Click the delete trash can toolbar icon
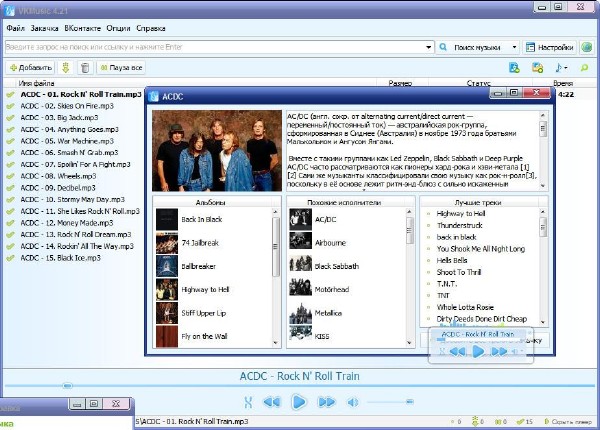The height and width of the screenshot is (430, 600). (86, 68)
